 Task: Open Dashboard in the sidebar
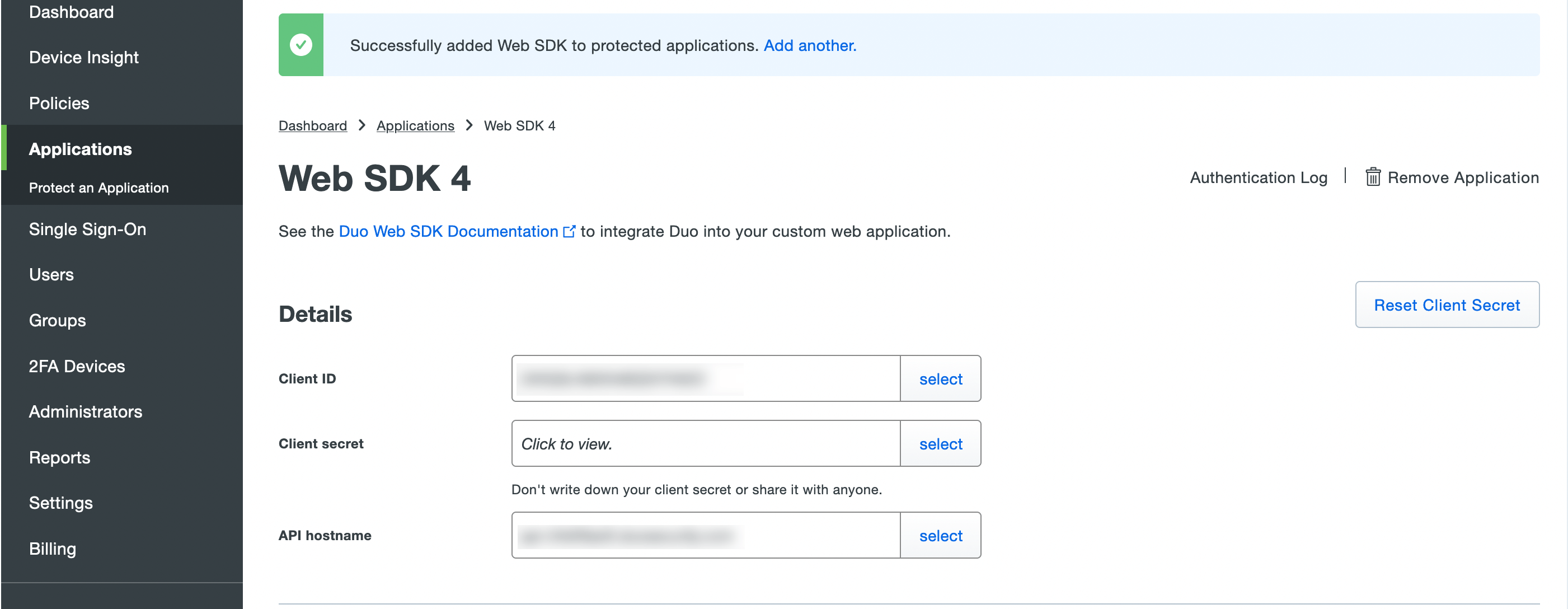click(71, 12)
